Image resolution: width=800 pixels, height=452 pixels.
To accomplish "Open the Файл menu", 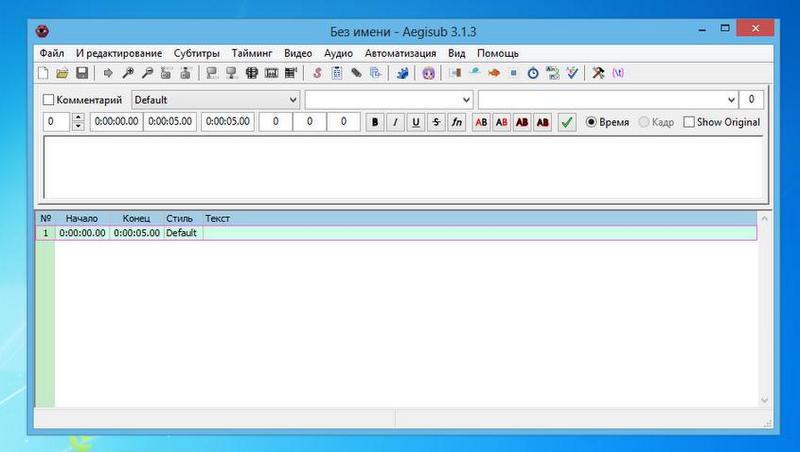I will tap(52, 53).
